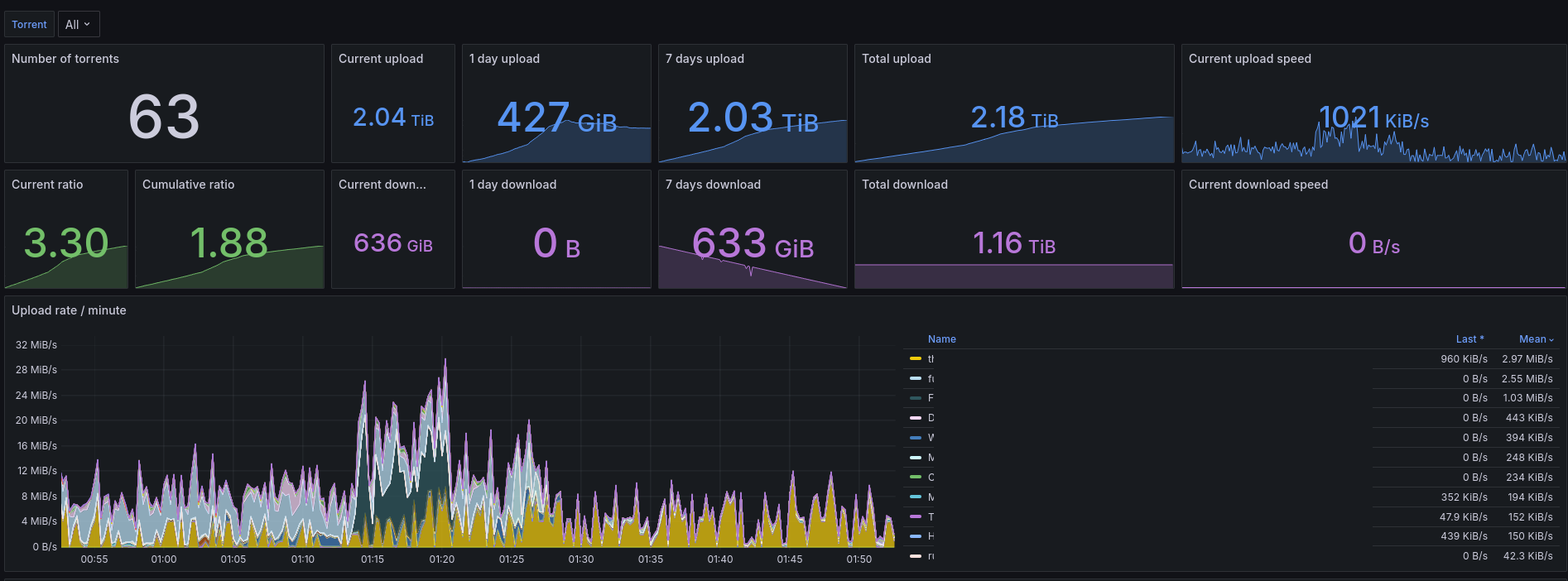Click green legend color swatch for 234 KiB/s series

point(916,477)
